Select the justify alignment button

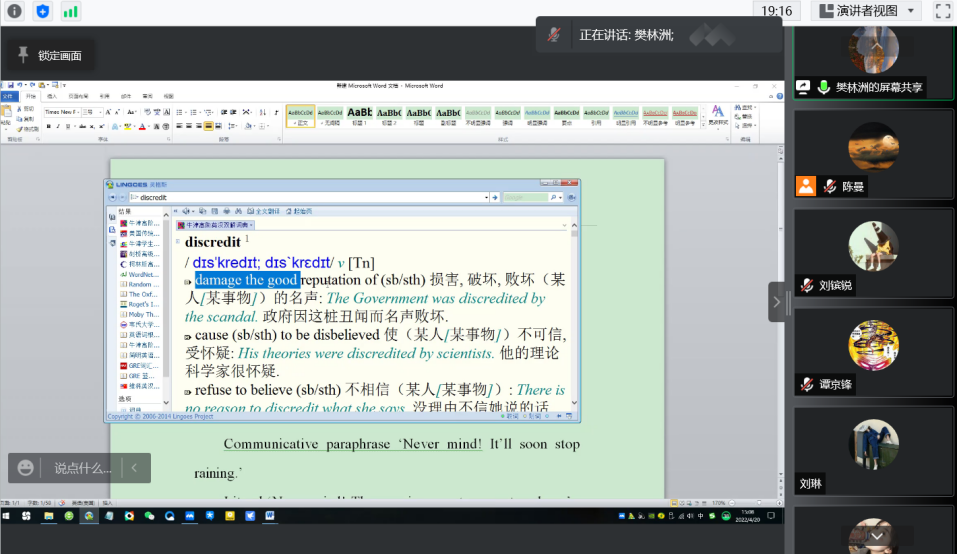click(209, 126)
